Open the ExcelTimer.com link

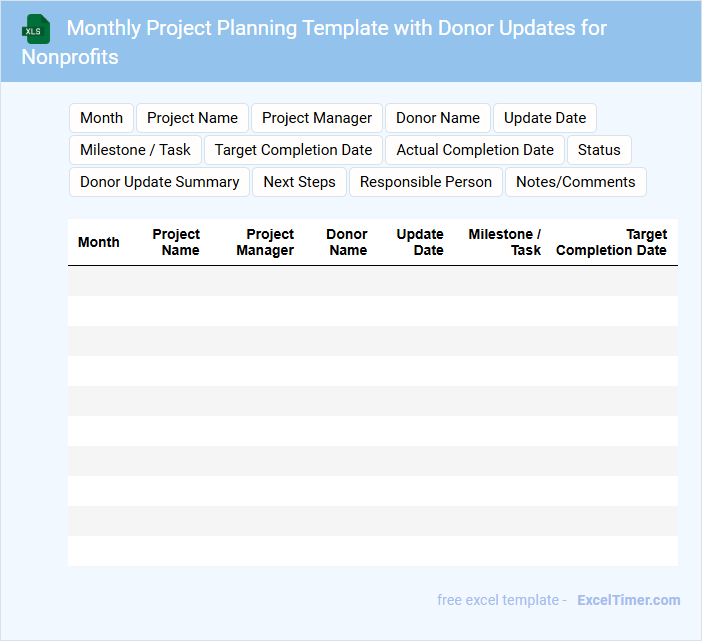(x=629, y=600)
